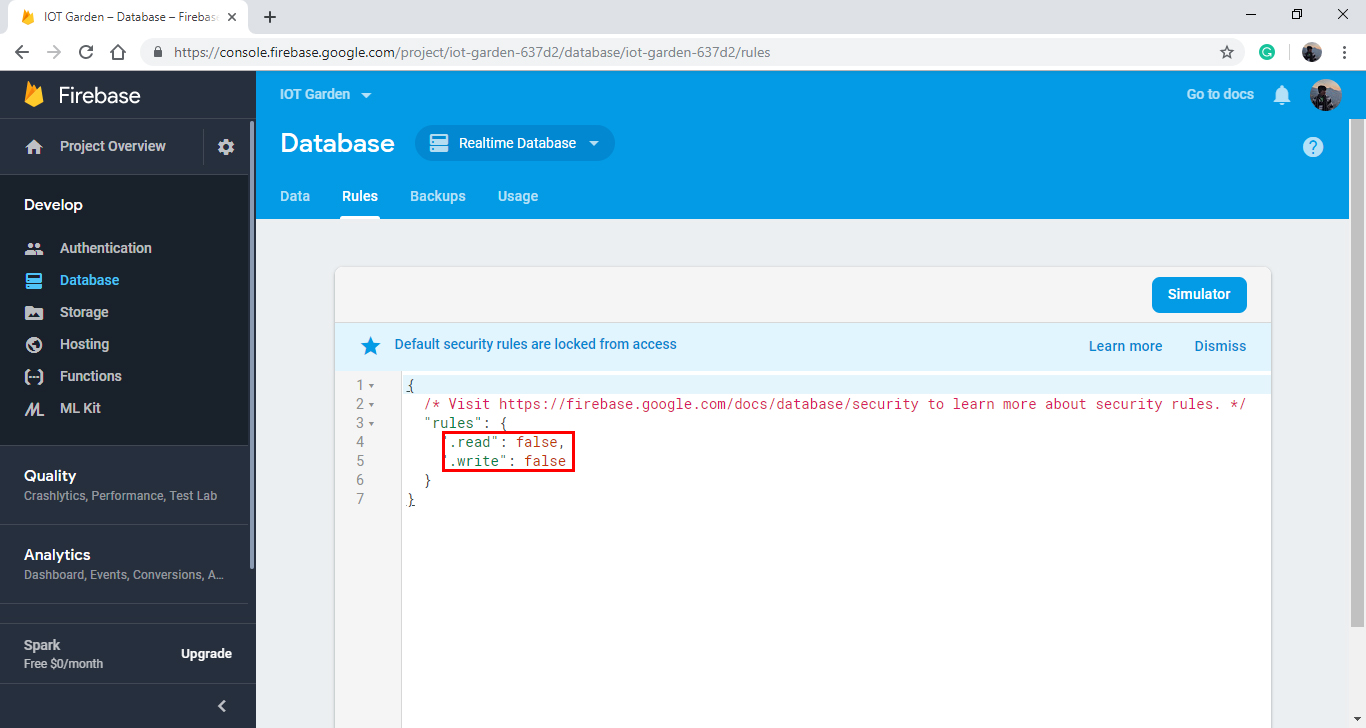Open project settings gear icon
This screenshot has width=1366, height=728.
226,147
